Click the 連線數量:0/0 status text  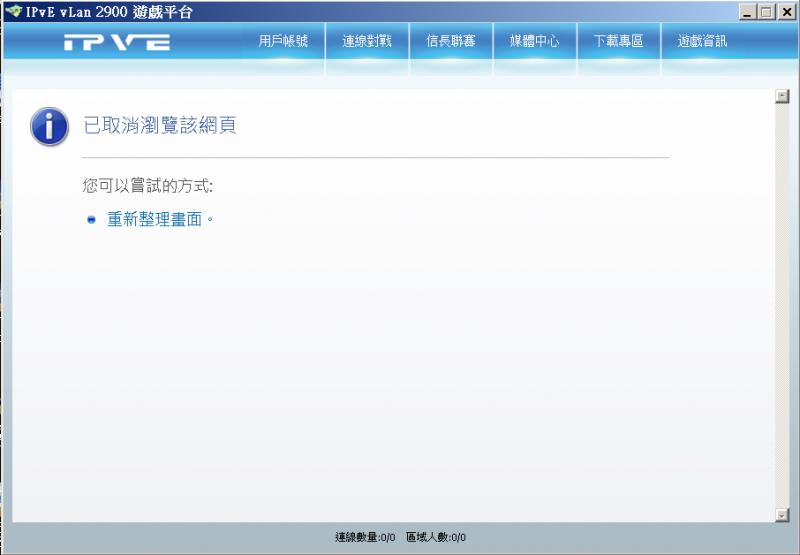(x=365, y=537)
